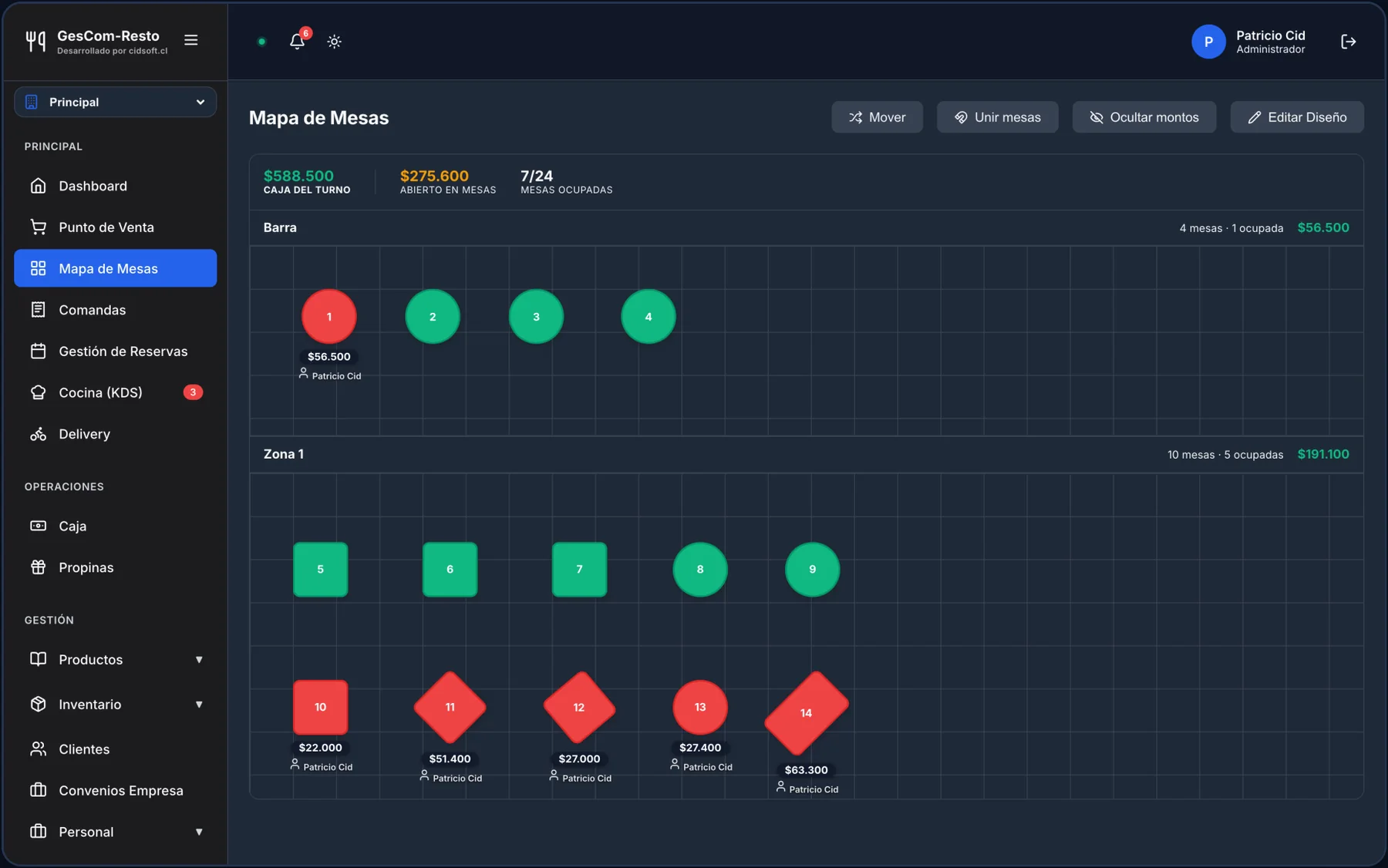This screenshot has width=1388, height=868.
Task: Toggle Ocultar montos visibility
Action: [1144, 117]
